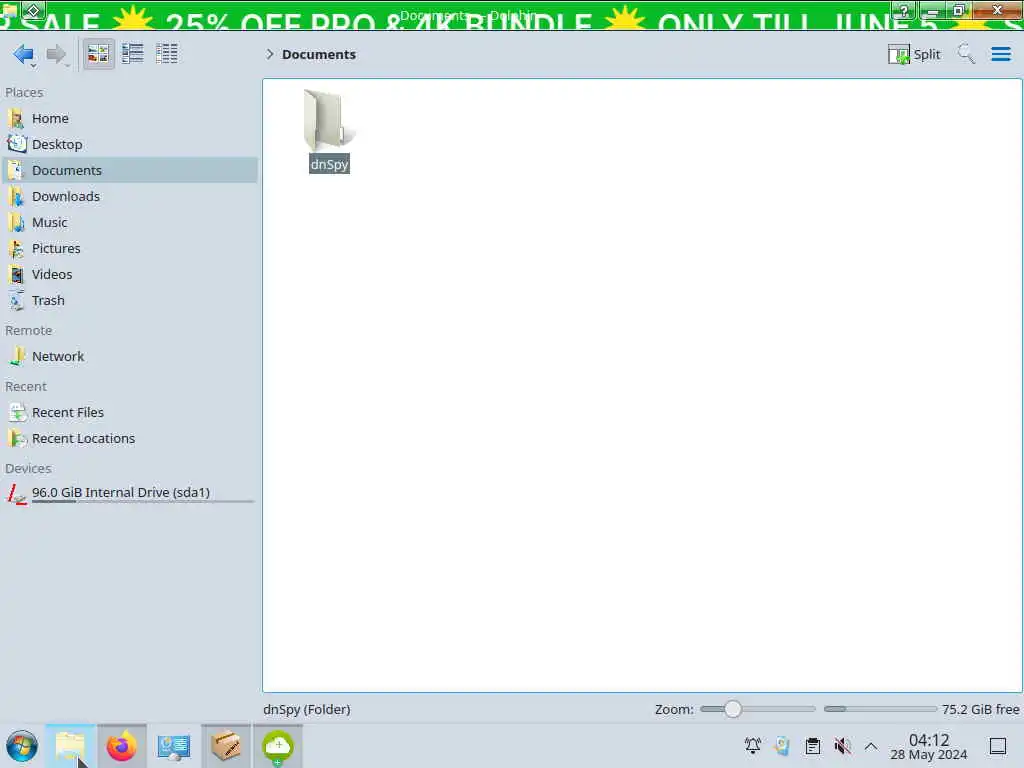Screen dimensions: 1024x768
Task: Open the notifications bell in tray
Action: 752,745
